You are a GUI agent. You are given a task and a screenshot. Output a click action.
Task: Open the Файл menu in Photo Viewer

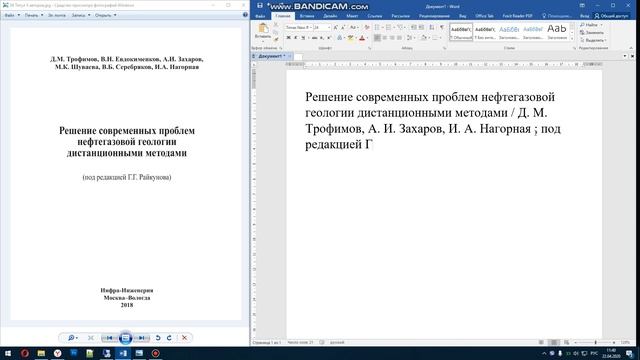[x=12, y=15]
